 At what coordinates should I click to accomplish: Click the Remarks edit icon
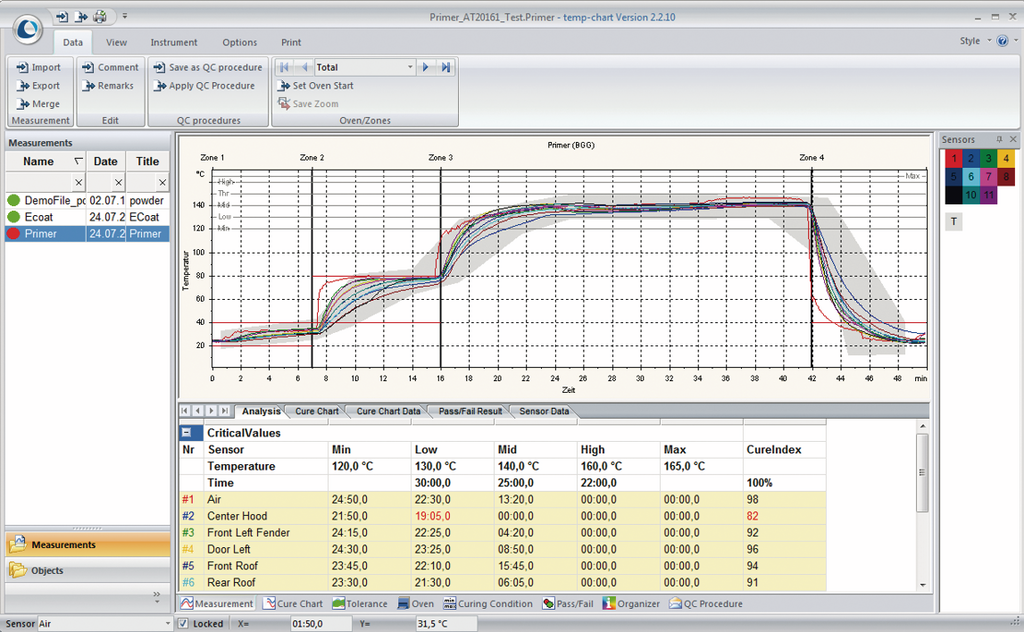[x=88, y=86]
